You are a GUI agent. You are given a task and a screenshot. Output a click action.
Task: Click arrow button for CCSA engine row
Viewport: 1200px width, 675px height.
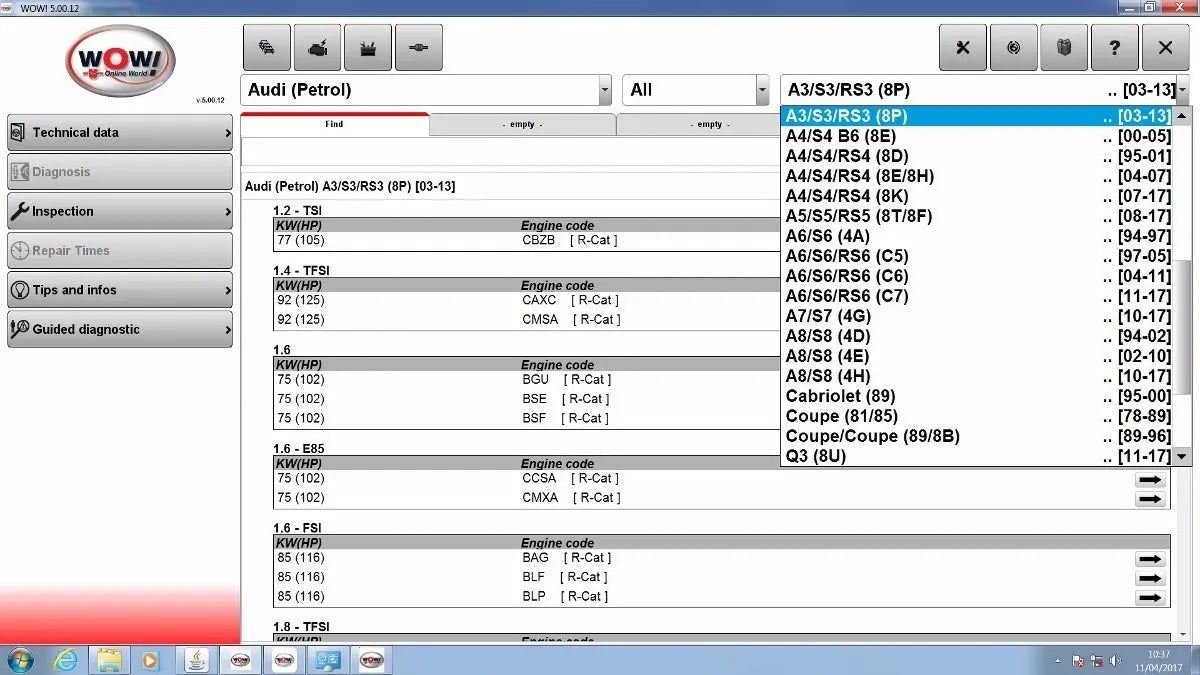tap(1151, 479)
